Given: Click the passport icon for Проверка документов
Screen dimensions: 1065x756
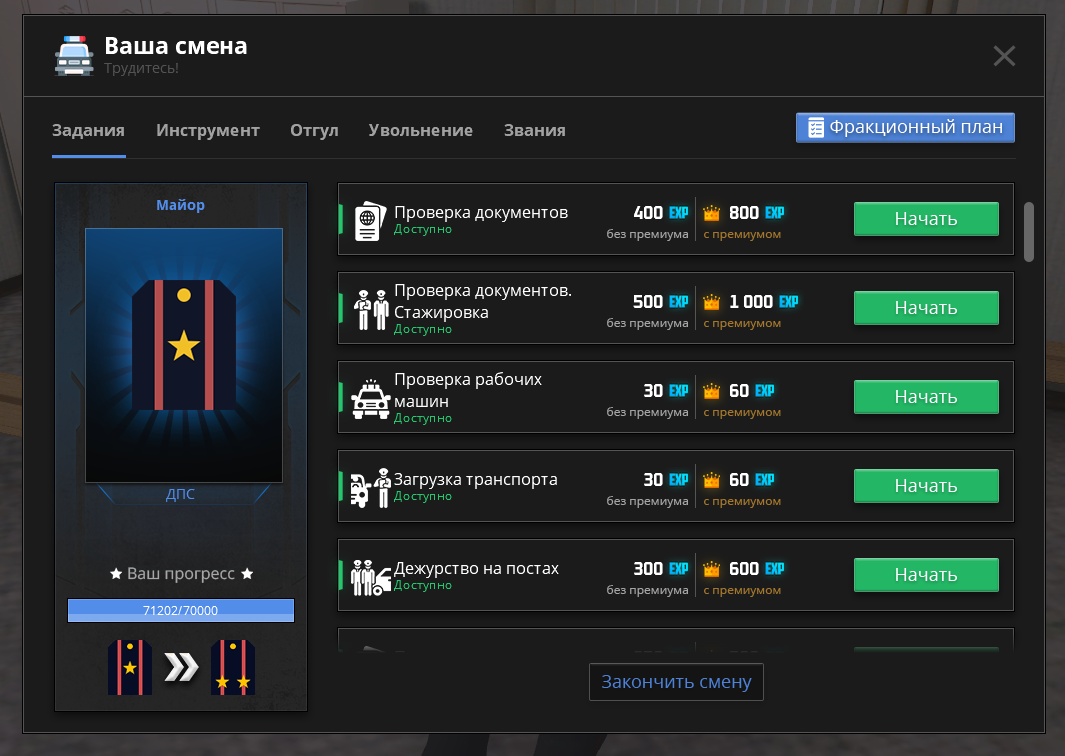Looking at the screenshot, I should [x=369, y=219].
